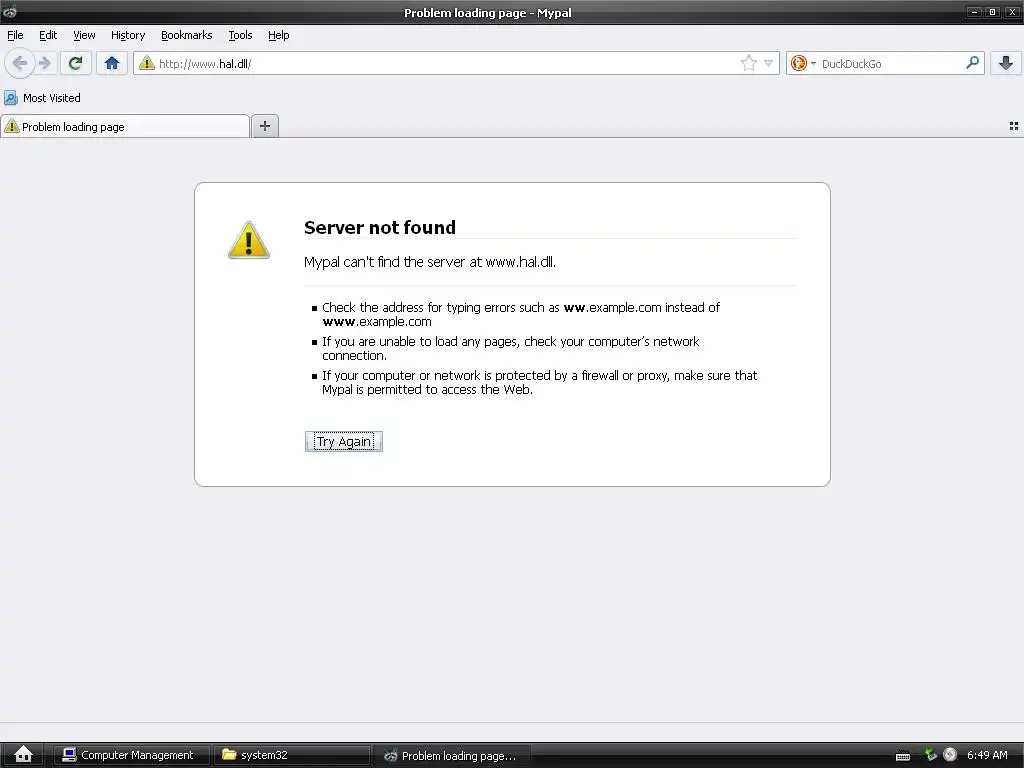Go back using the back arrow
The width and height of the screenshot is (1024, 768).
(20, 63)
